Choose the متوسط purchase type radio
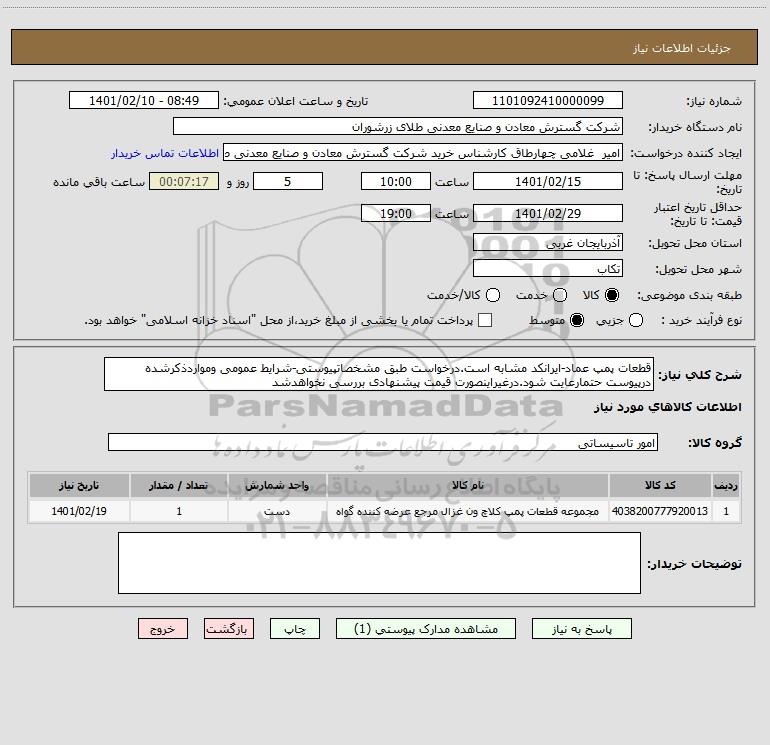 point(577,320)
